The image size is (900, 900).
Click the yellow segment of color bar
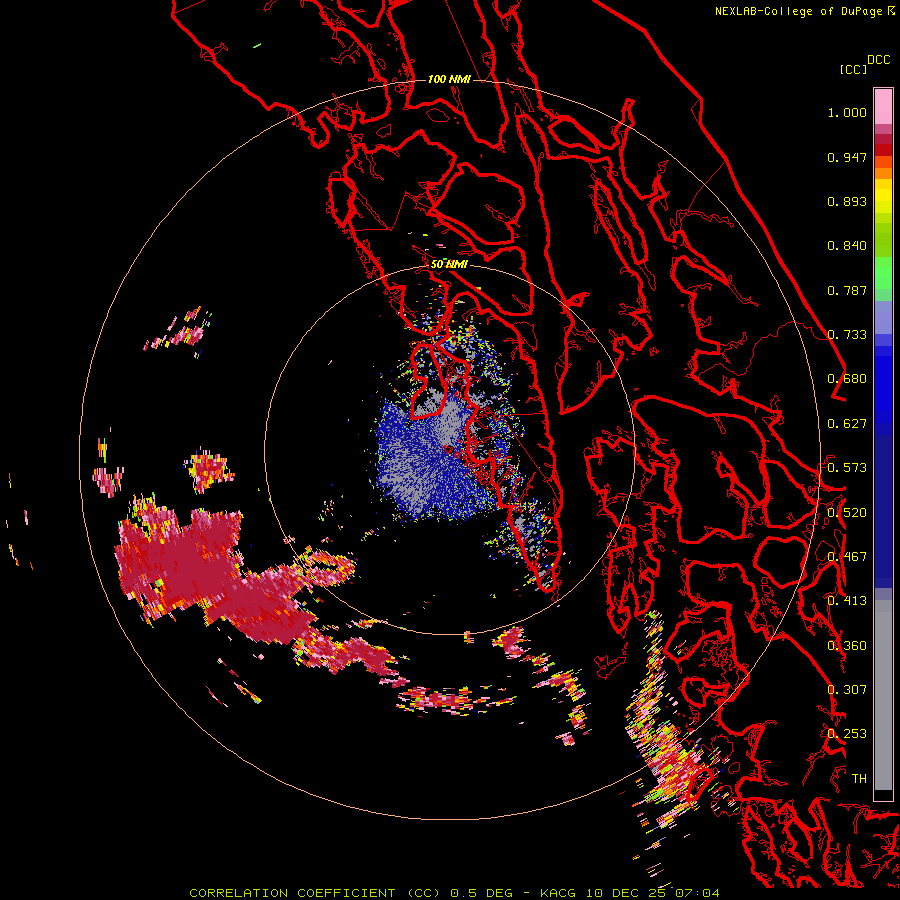pos(883,196)
